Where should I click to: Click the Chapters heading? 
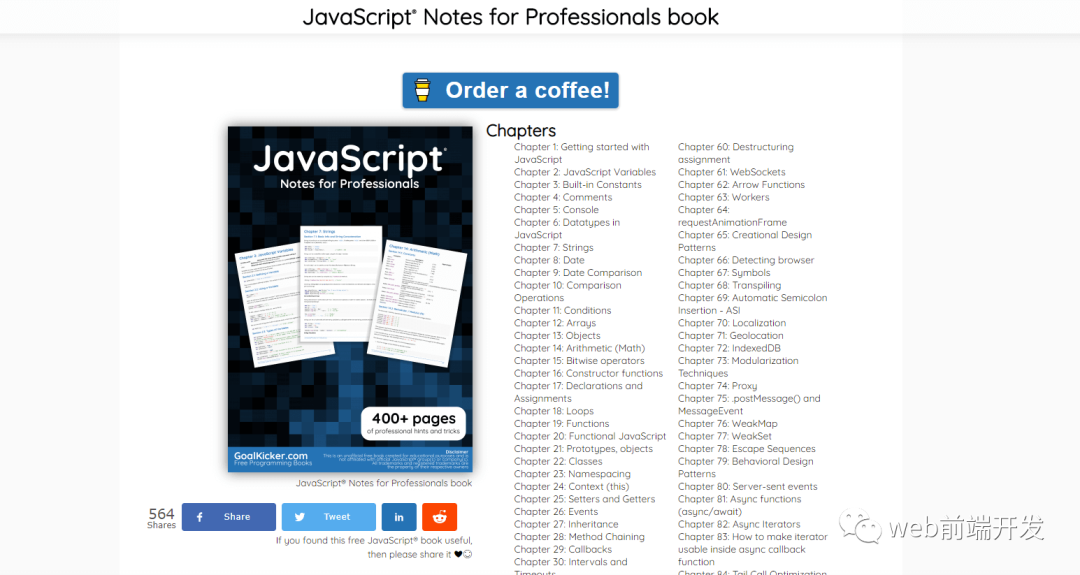tap(521, 131)
